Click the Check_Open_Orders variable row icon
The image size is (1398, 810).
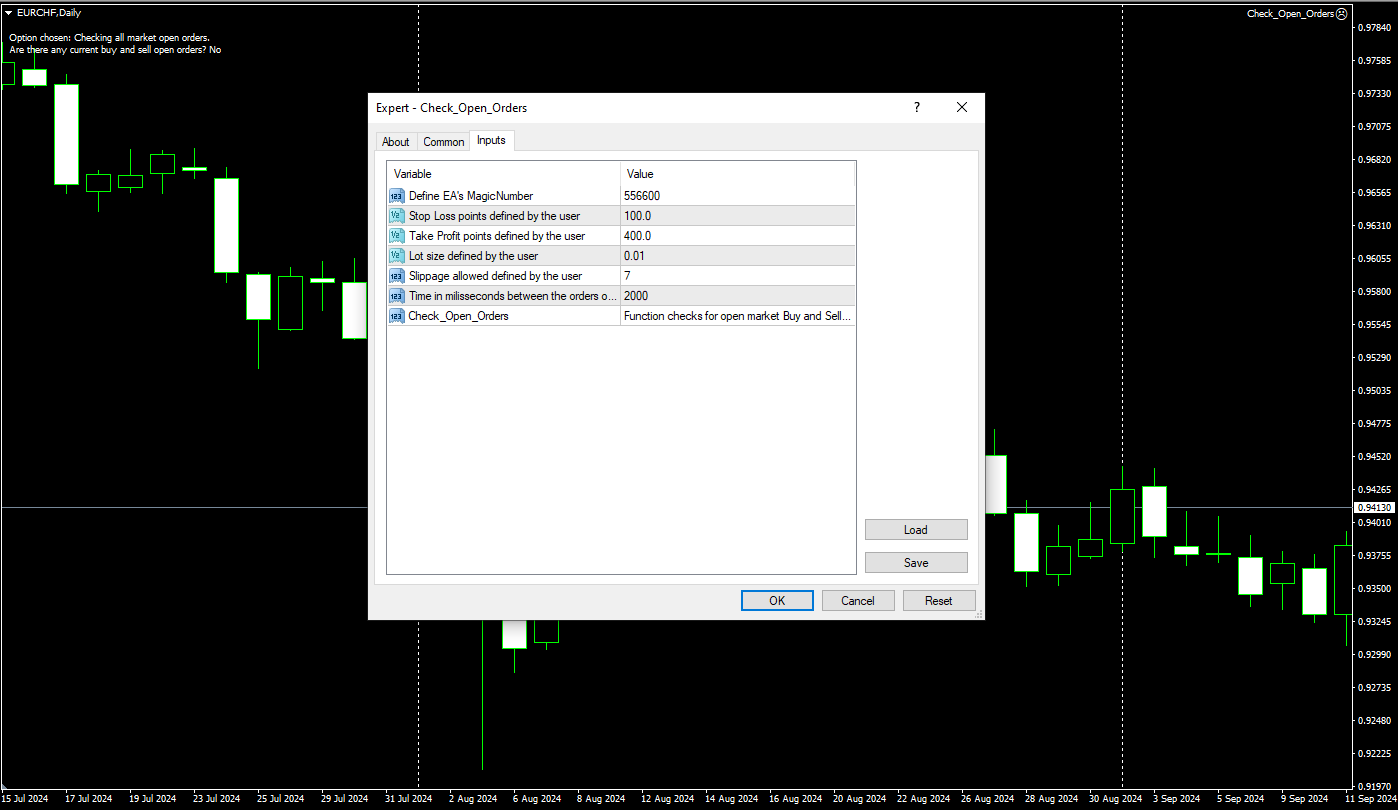[x=397, y=316]
